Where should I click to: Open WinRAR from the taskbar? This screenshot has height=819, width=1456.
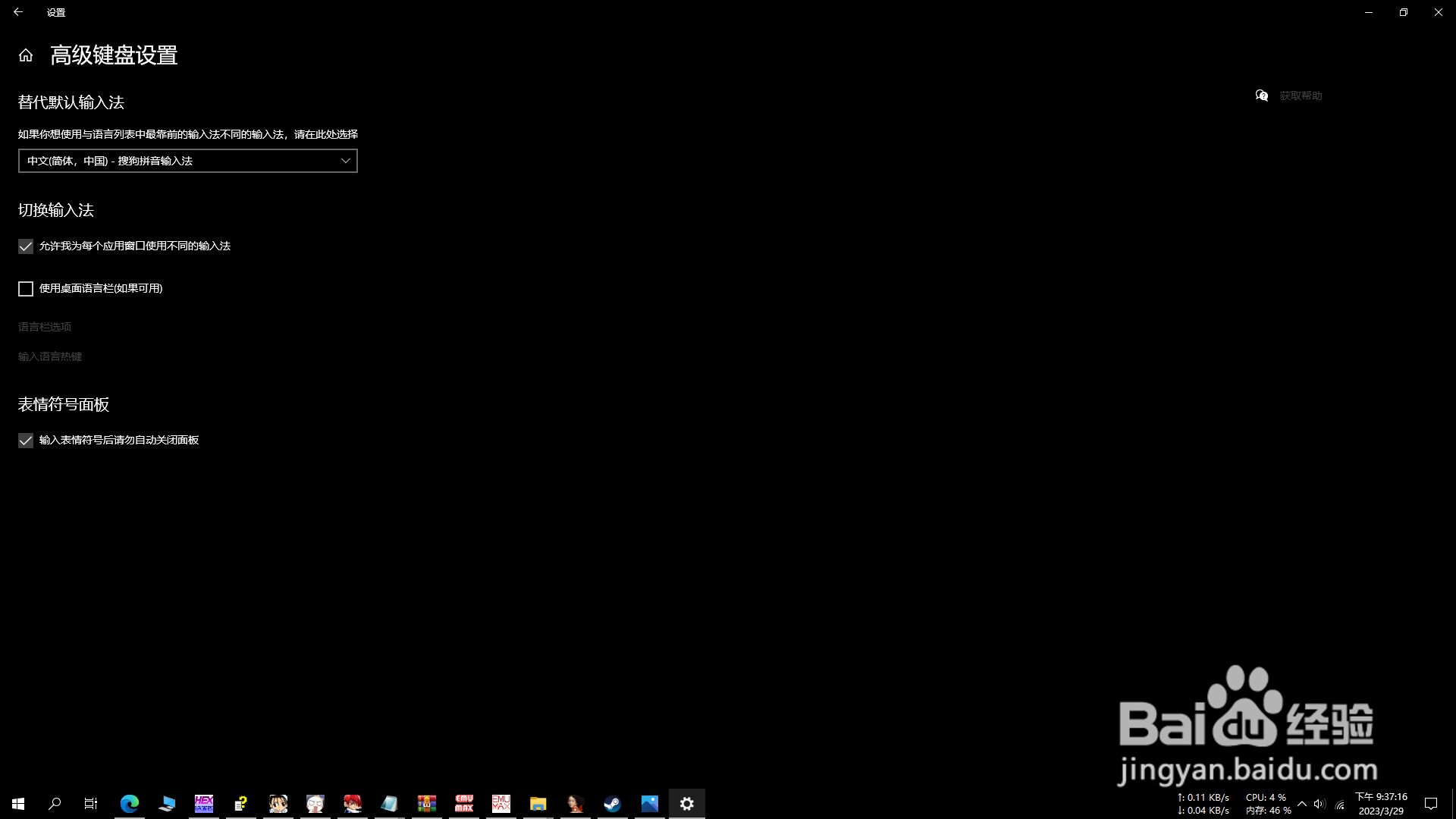point(427,803)
